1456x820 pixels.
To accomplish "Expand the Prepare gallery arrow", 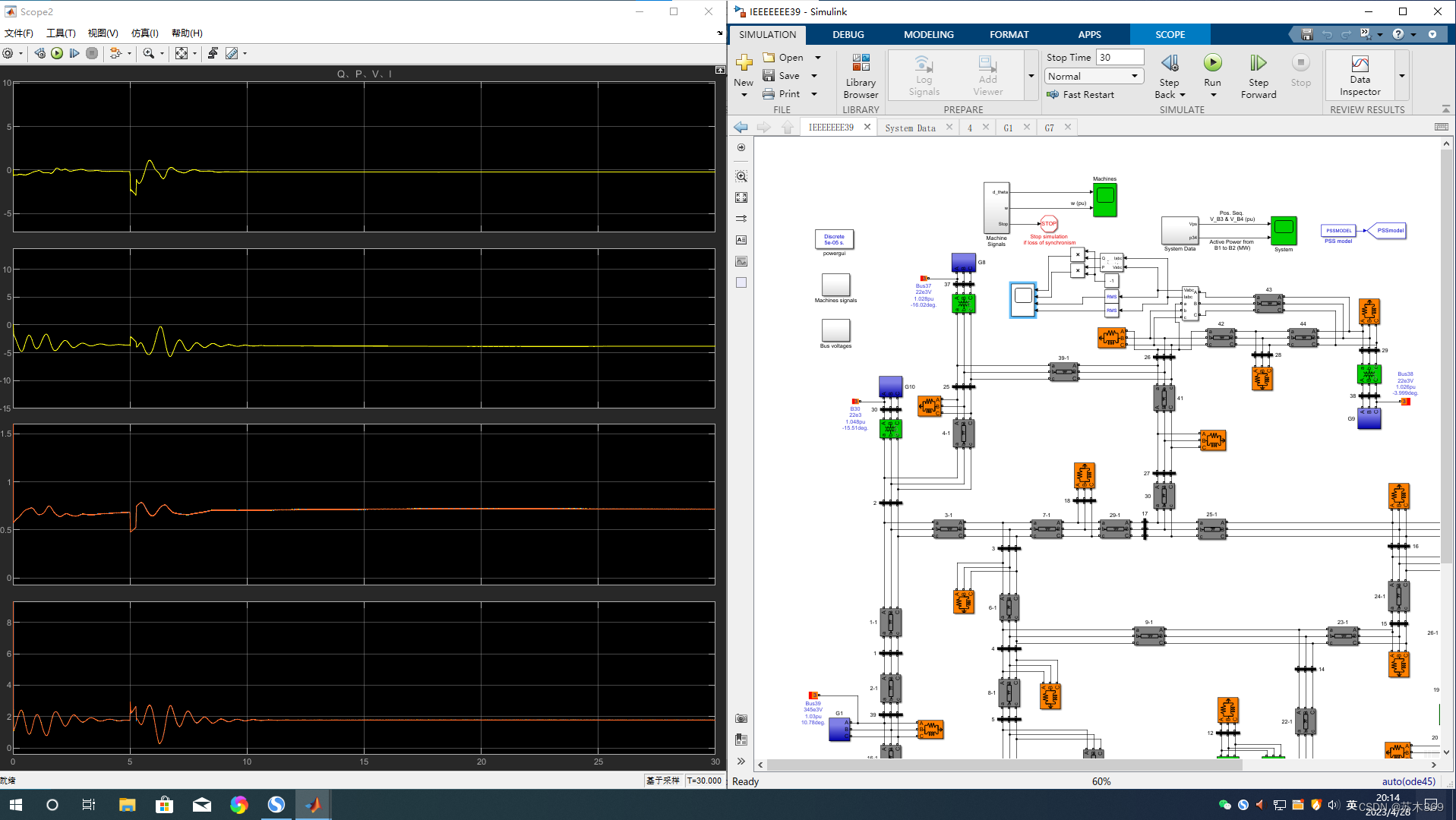I will (1031, 76).
